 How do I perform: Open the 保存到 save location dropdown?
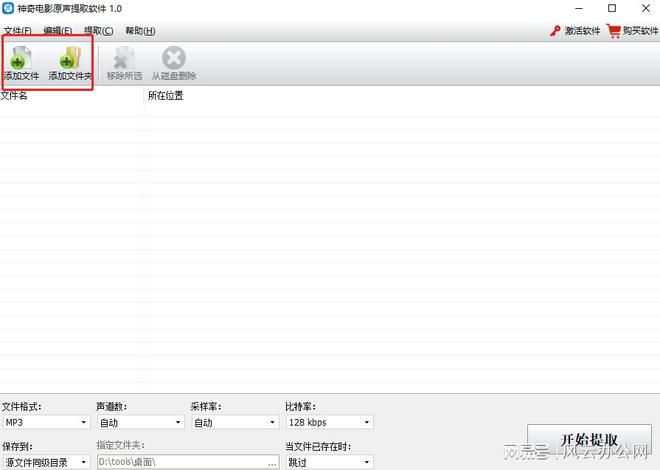click(46, 462)
